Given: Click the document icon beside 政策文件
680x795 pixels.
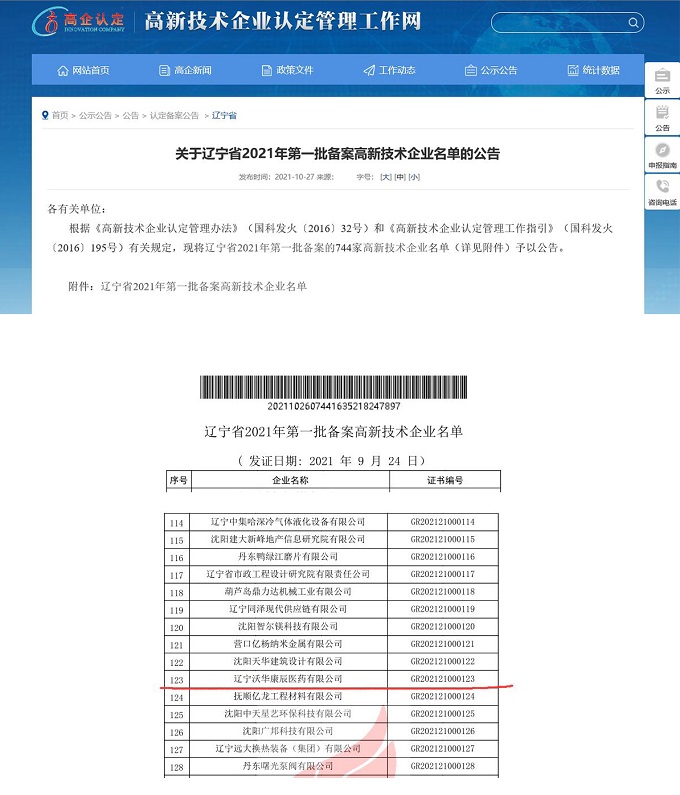Looking at the screenshot, I should [267, 70].
